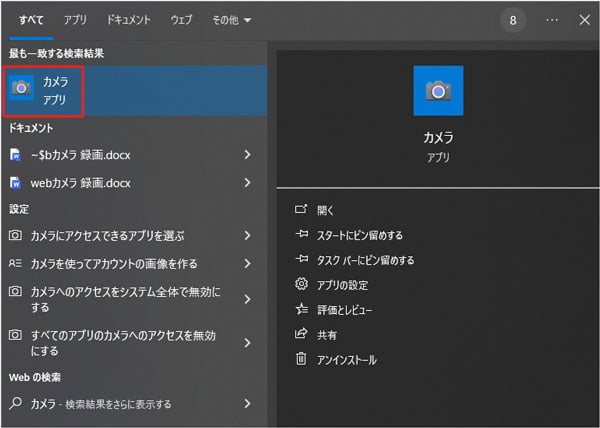Screen dimensions: 600x428
Task: Click pin icon for タスク バーにピン留めする
Action: click(x=302, y=259)
